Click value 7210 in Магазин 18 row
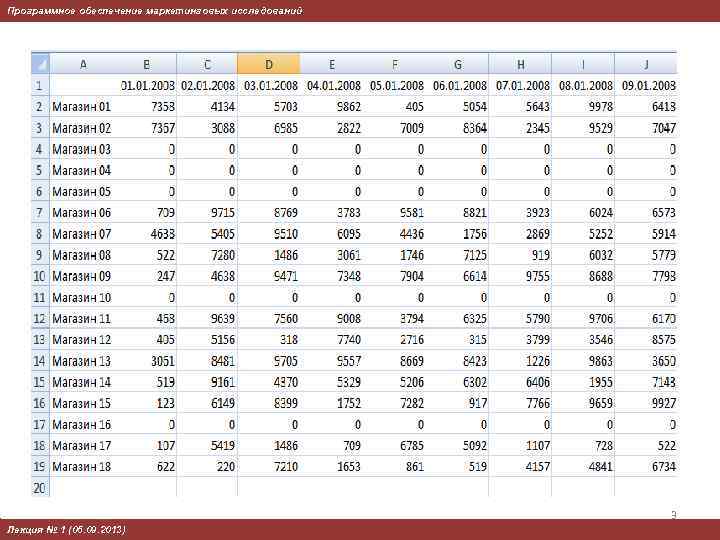This screenshot has height=540, width=720. pyautogui.click(x=286, y=467)
